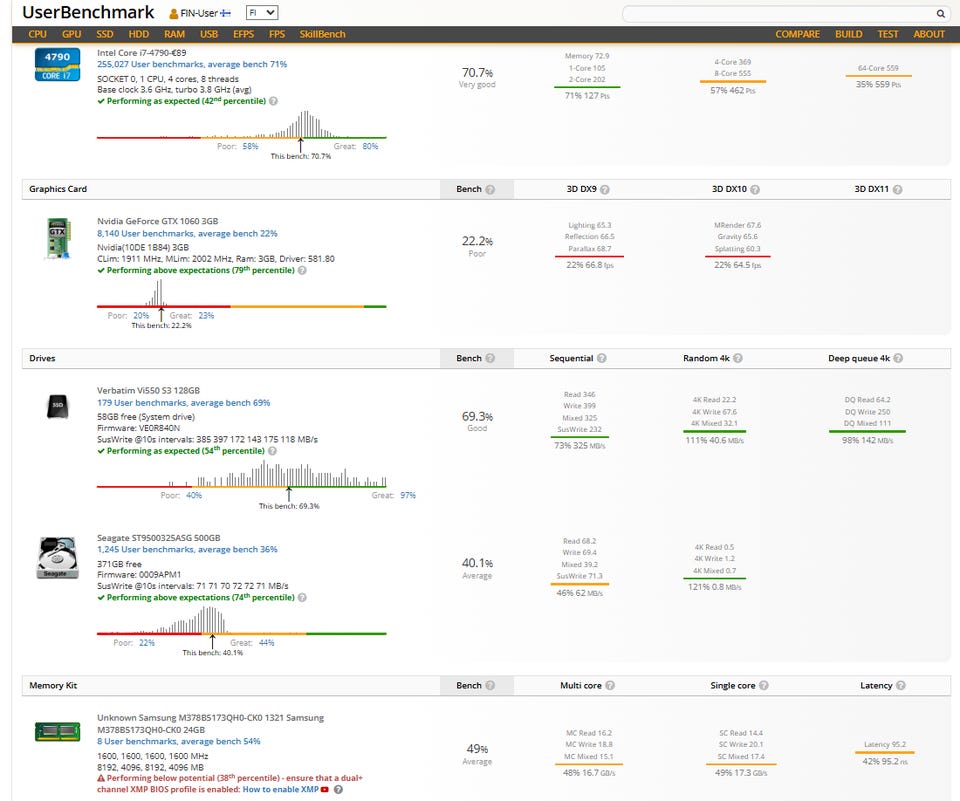Image resolution: width=960 pixels, height=801 pixels.
Task: Click help icon beside 79th percentile
Action: tap(302, 270)
